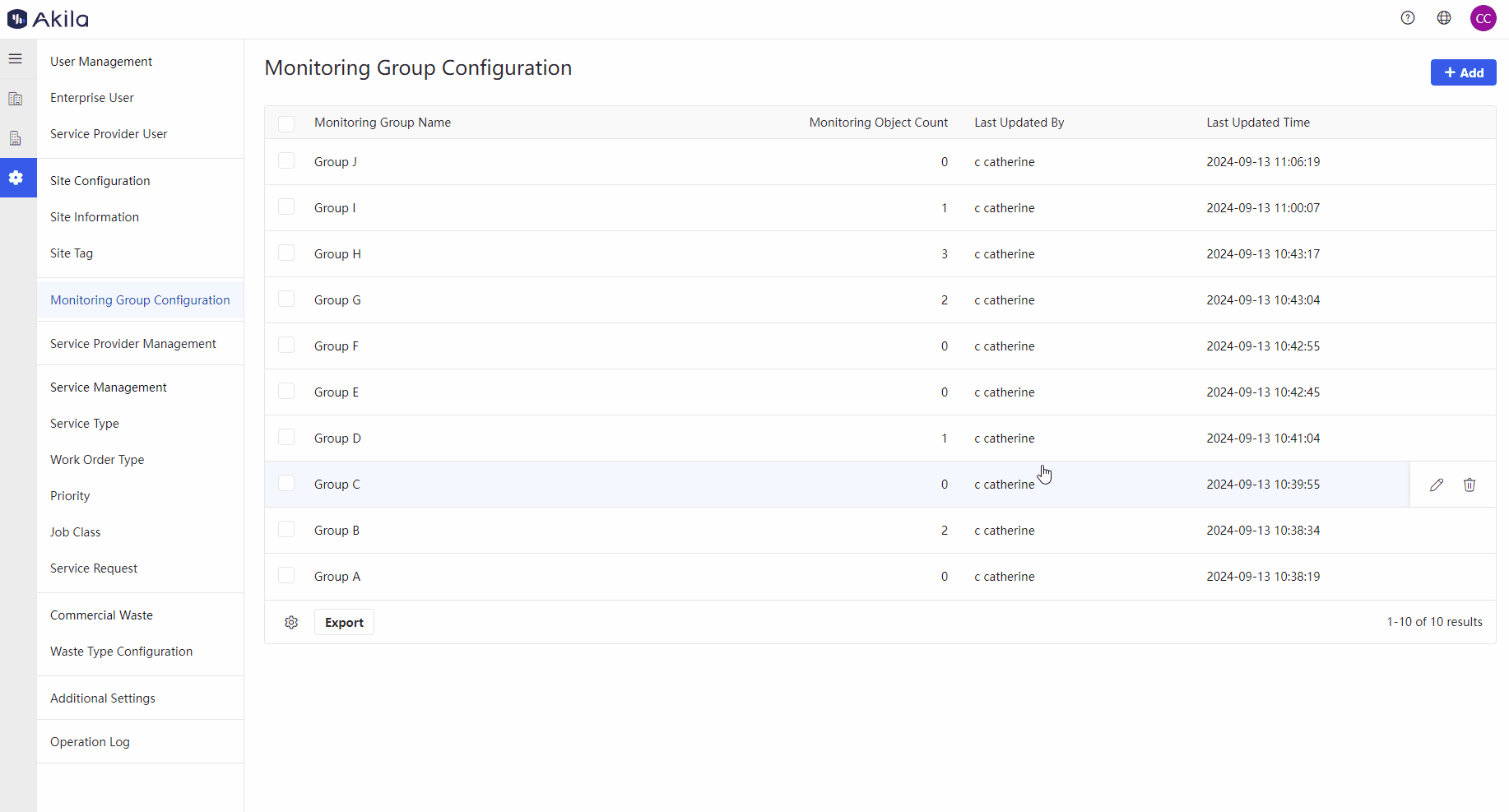This screenshot has height=812, width=1509.
Task: Click the Monitoring Group Configuration page title
Action: (x=418, y=67)
